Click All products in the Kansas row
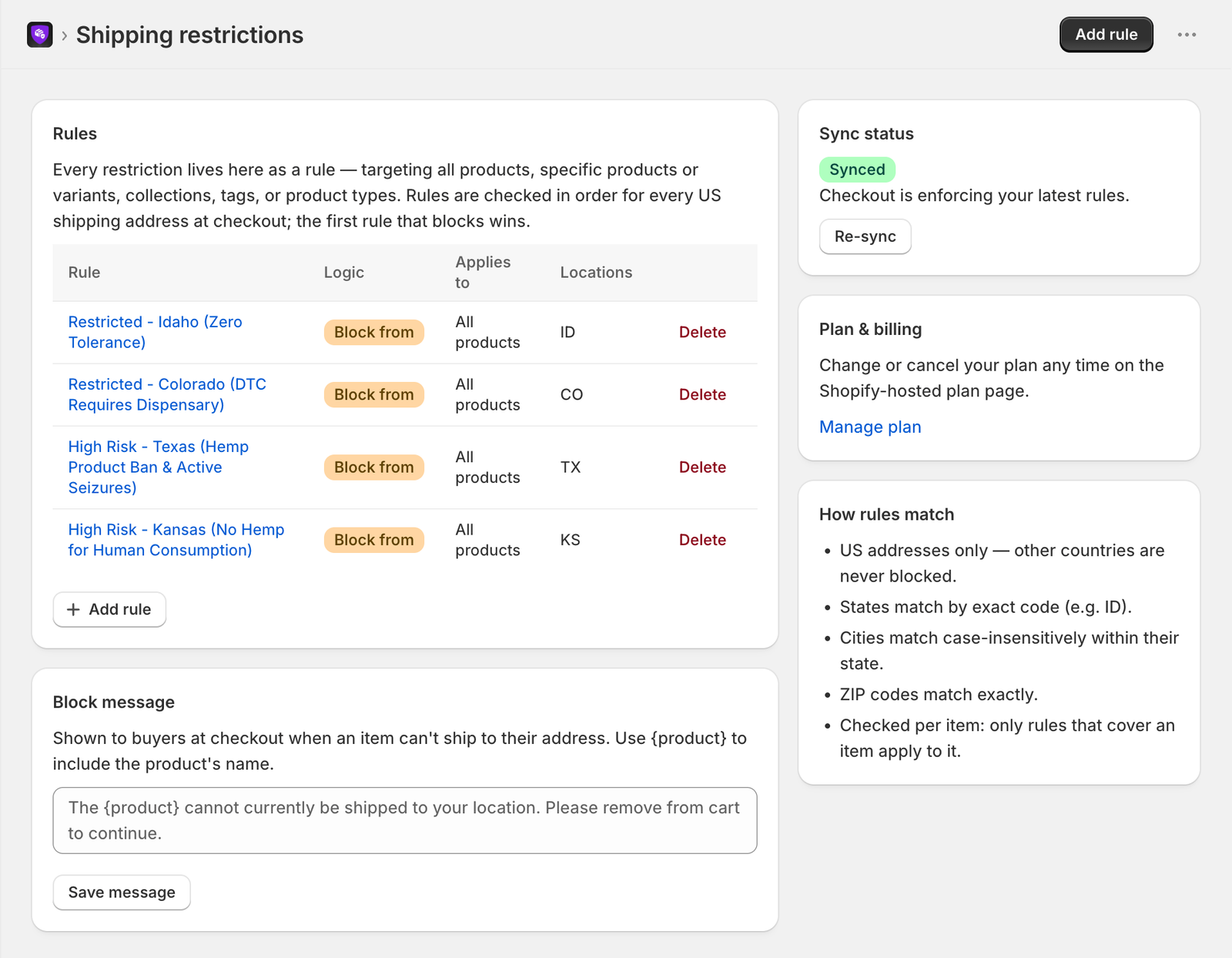1232x958 pixels. point(487,540)
